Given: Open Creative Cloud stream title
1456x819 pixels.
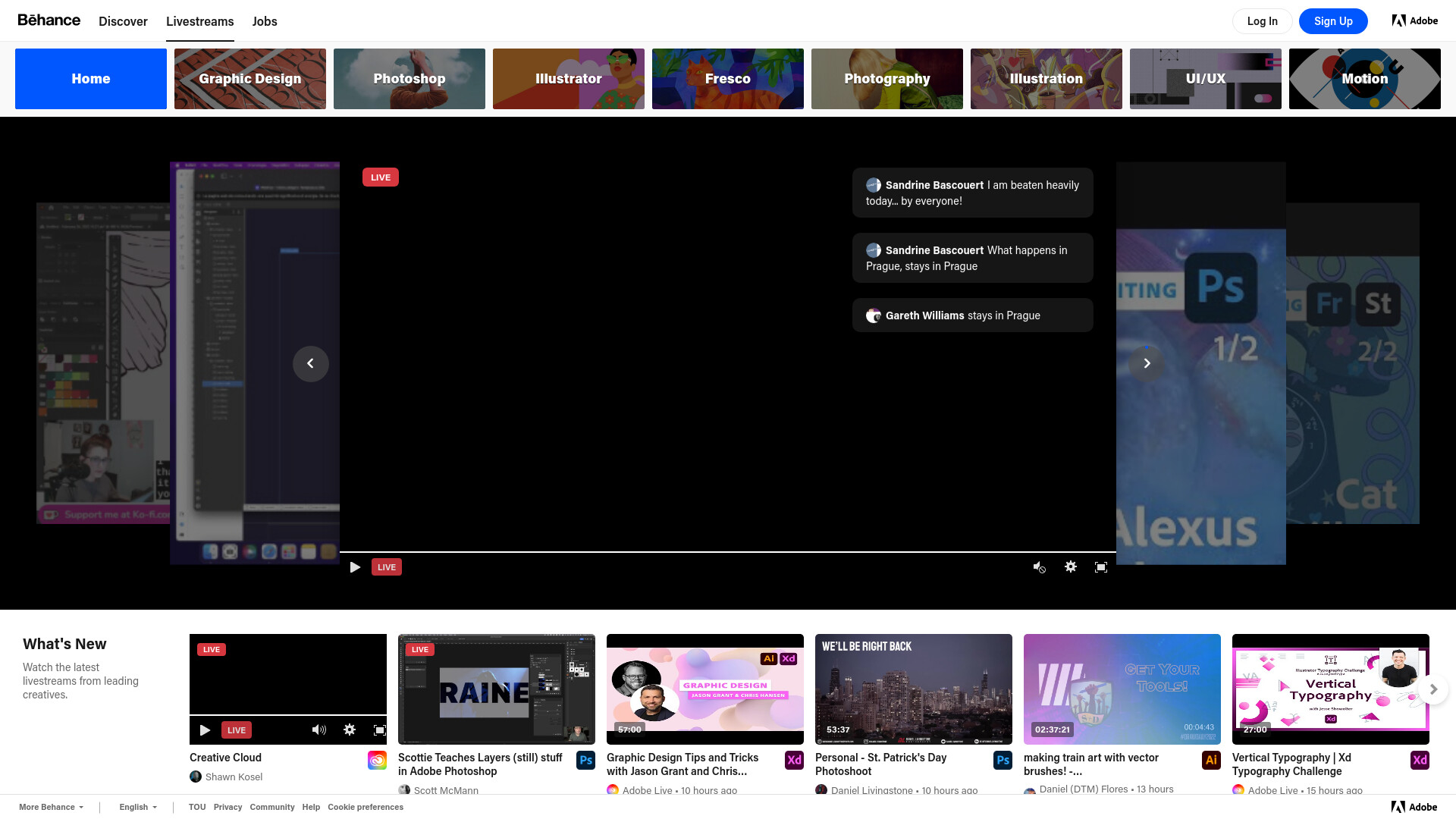Looking at the screenshot, I should pos(225,758).
